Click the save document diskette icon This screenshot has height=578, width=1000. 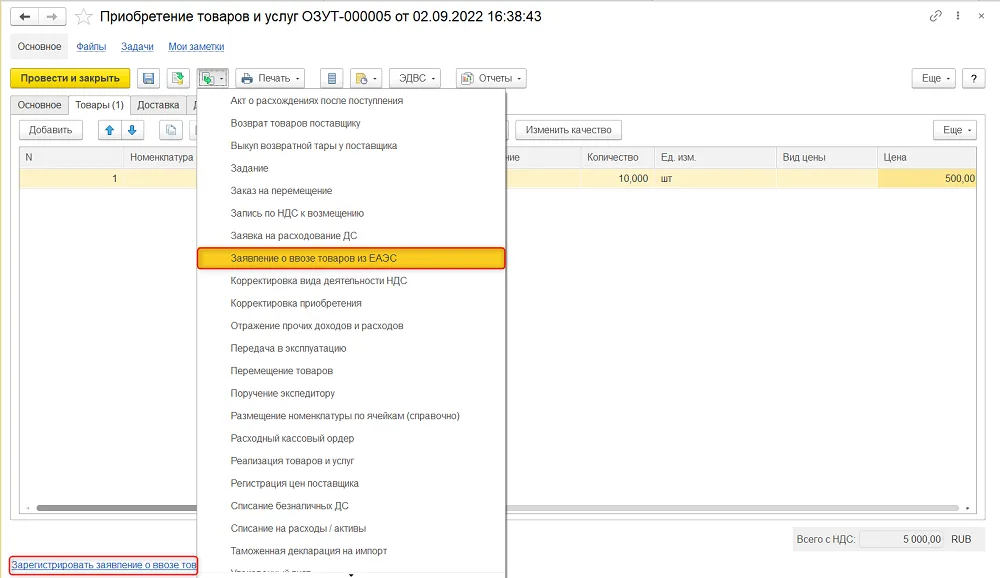pyautogui.click(x=149, y=78)
